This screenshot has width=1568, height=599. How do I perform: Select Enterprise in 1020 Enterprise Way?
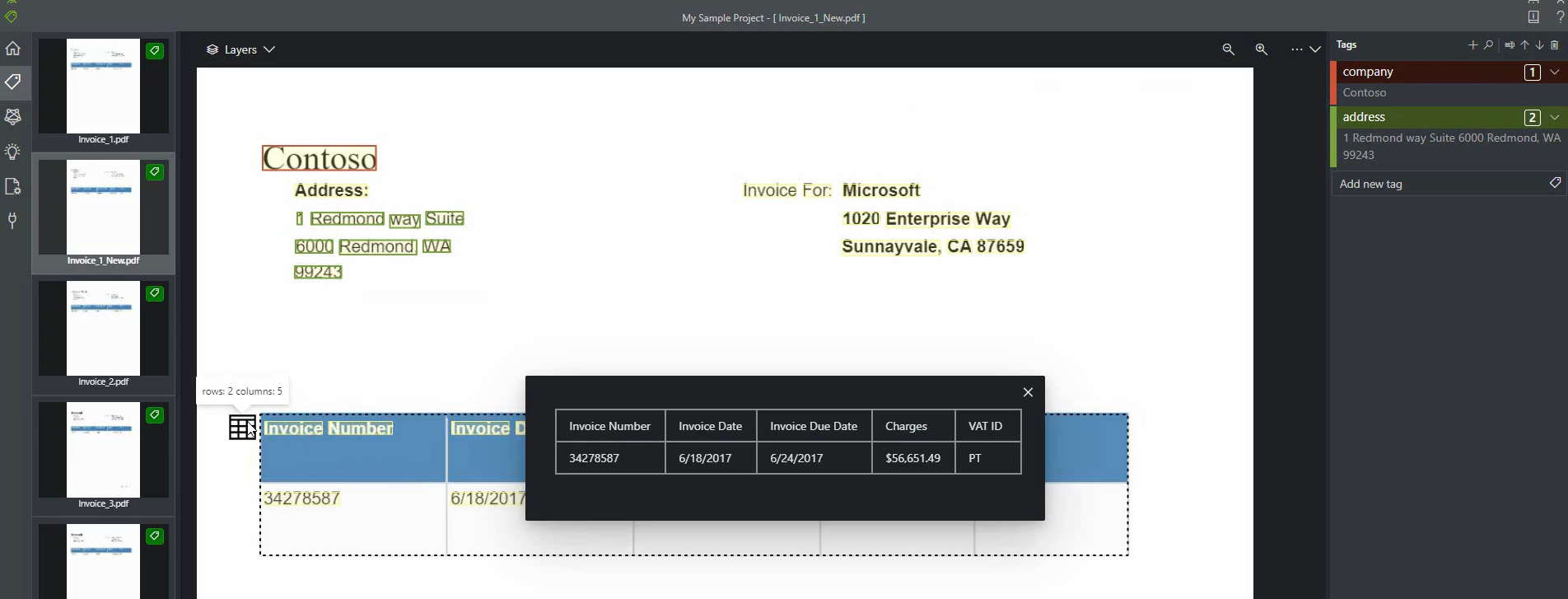click(927, 218)
